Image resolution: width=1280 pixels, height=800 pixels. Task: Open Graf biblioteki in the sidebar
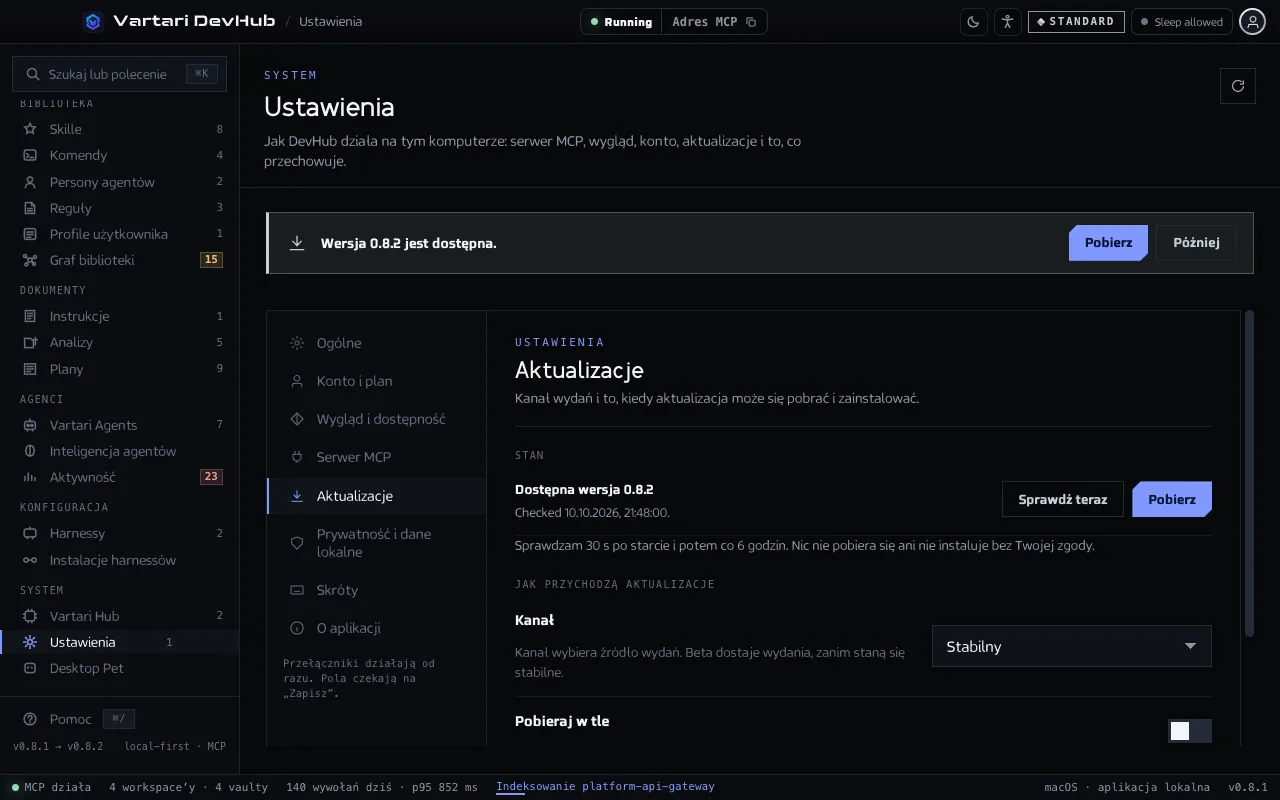coord(120,260)
